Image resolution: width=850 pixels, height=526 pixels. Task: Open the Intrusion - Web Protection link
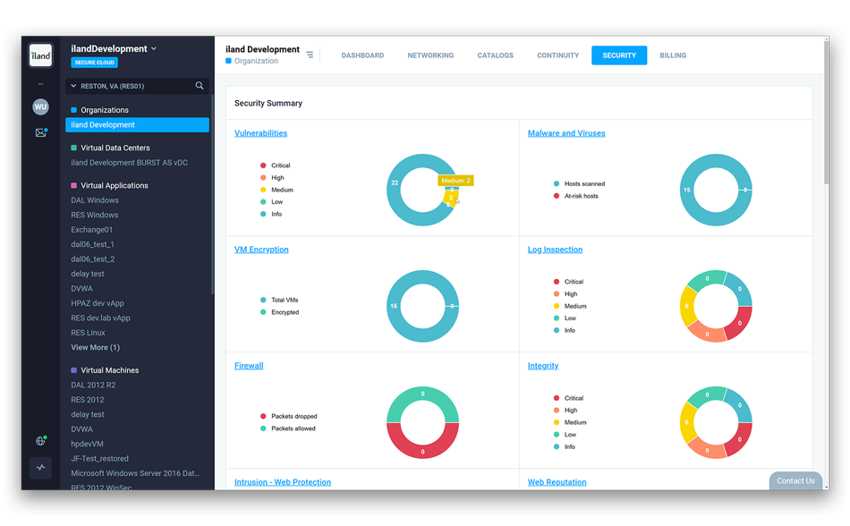(282, 482)
